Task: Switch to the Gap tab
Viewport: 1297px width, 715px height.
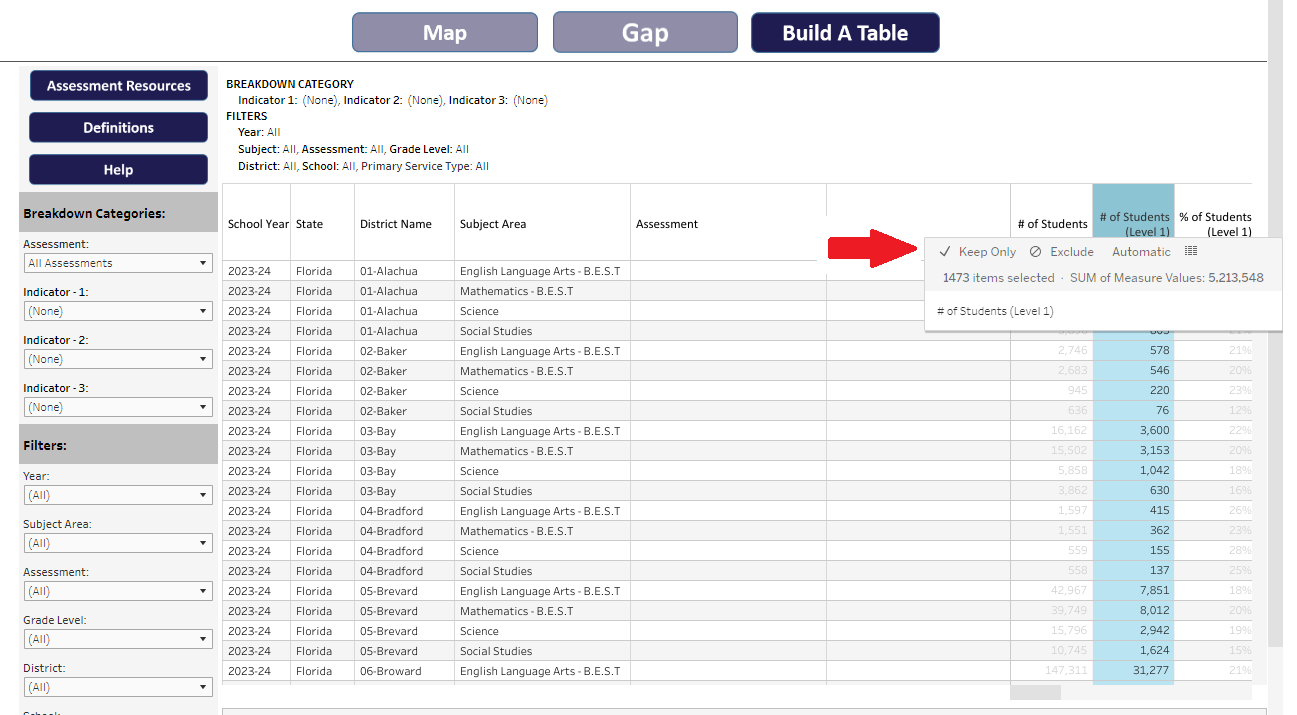Action: pyautogui.click(x=645, y=32)
